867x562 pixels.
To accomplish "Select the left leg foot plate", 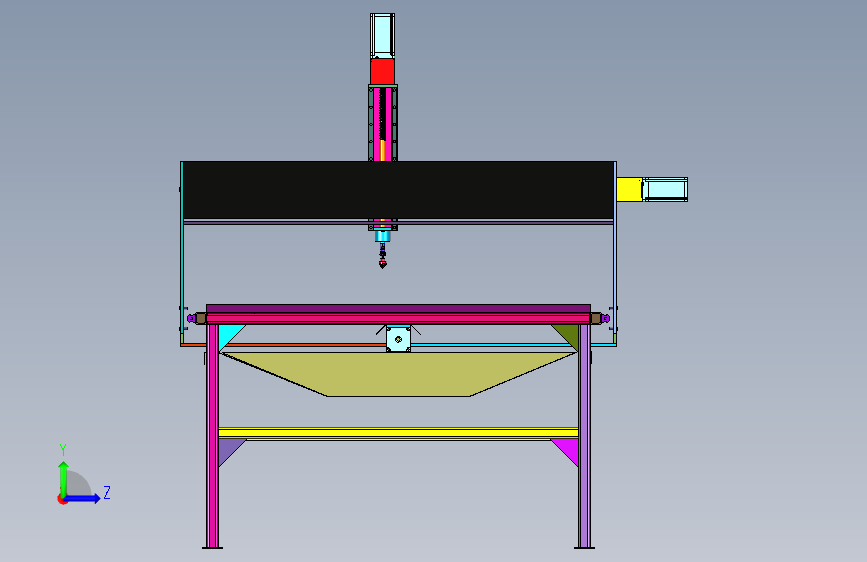I will point(212,548).
